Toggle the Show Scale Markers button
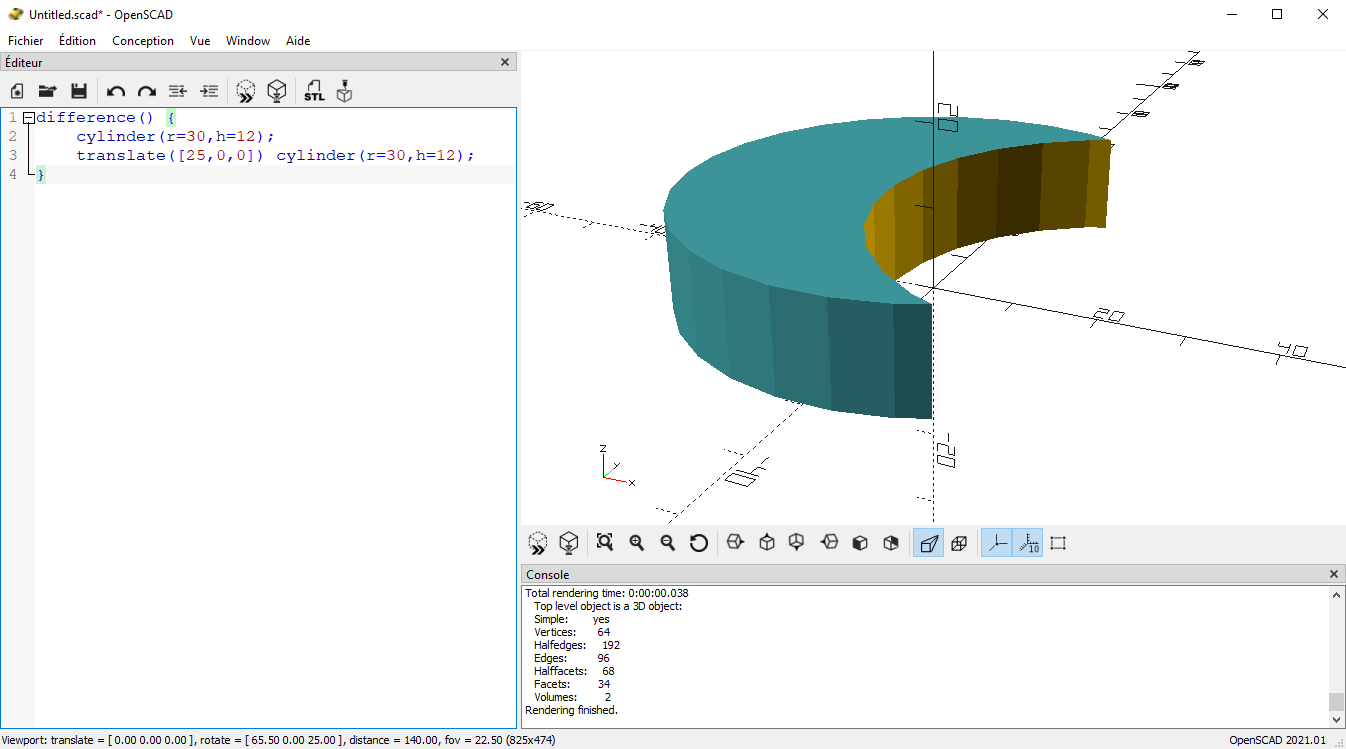The height and width of the screenshot is (749, 1346). point(1027,543)
